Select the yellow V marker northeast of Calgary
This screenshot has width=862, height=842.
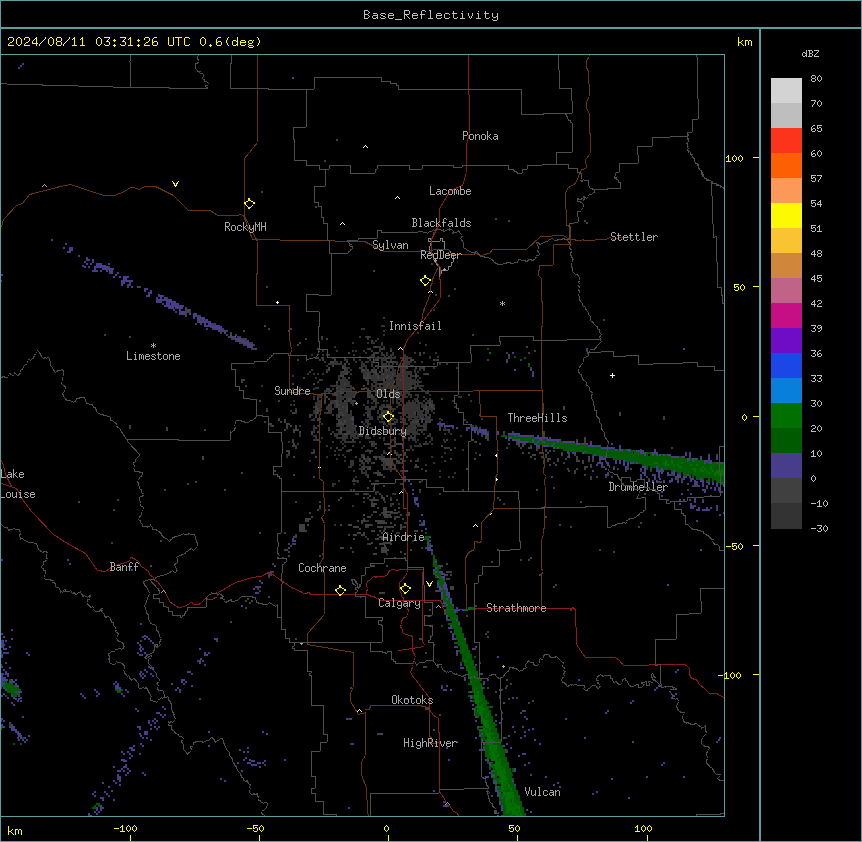[x=429, y=584]
